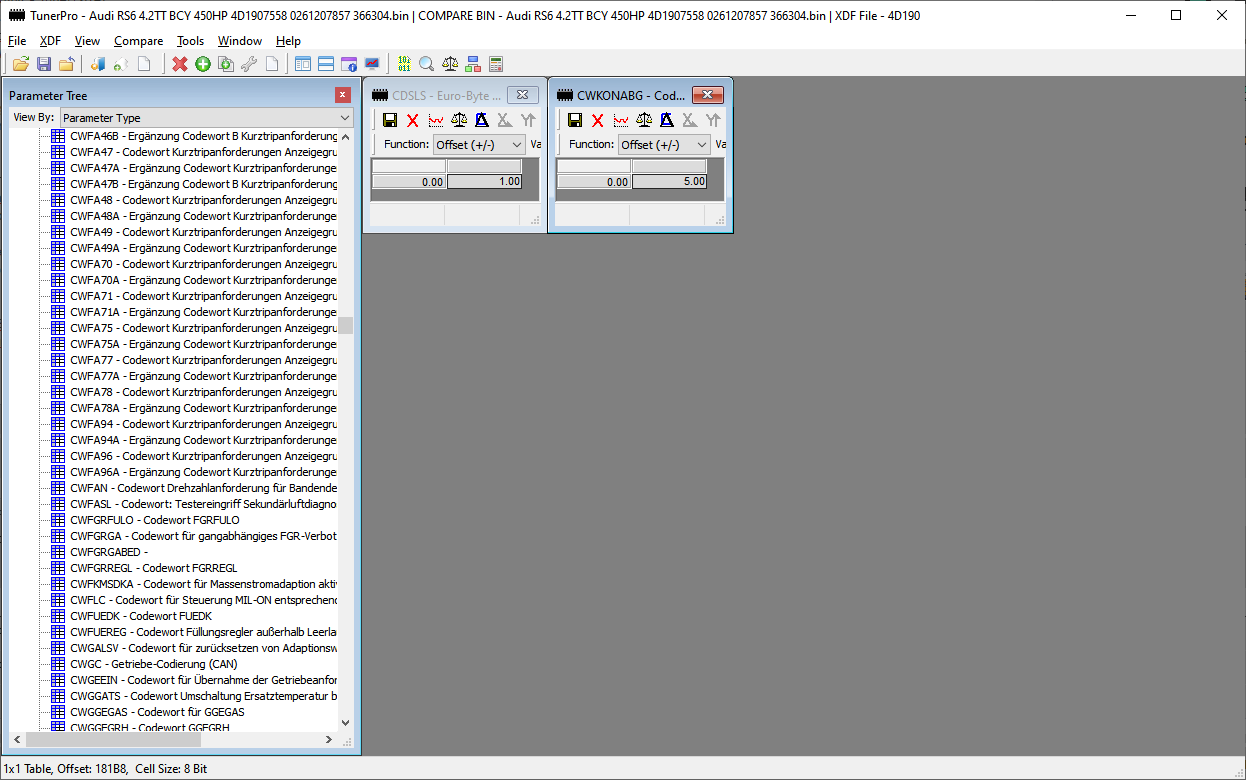This screenshot has width=1246, height=780.
Task: Select CWFGRFULO - Codewort FGRFULO
Action: click(x=155, y=520)
